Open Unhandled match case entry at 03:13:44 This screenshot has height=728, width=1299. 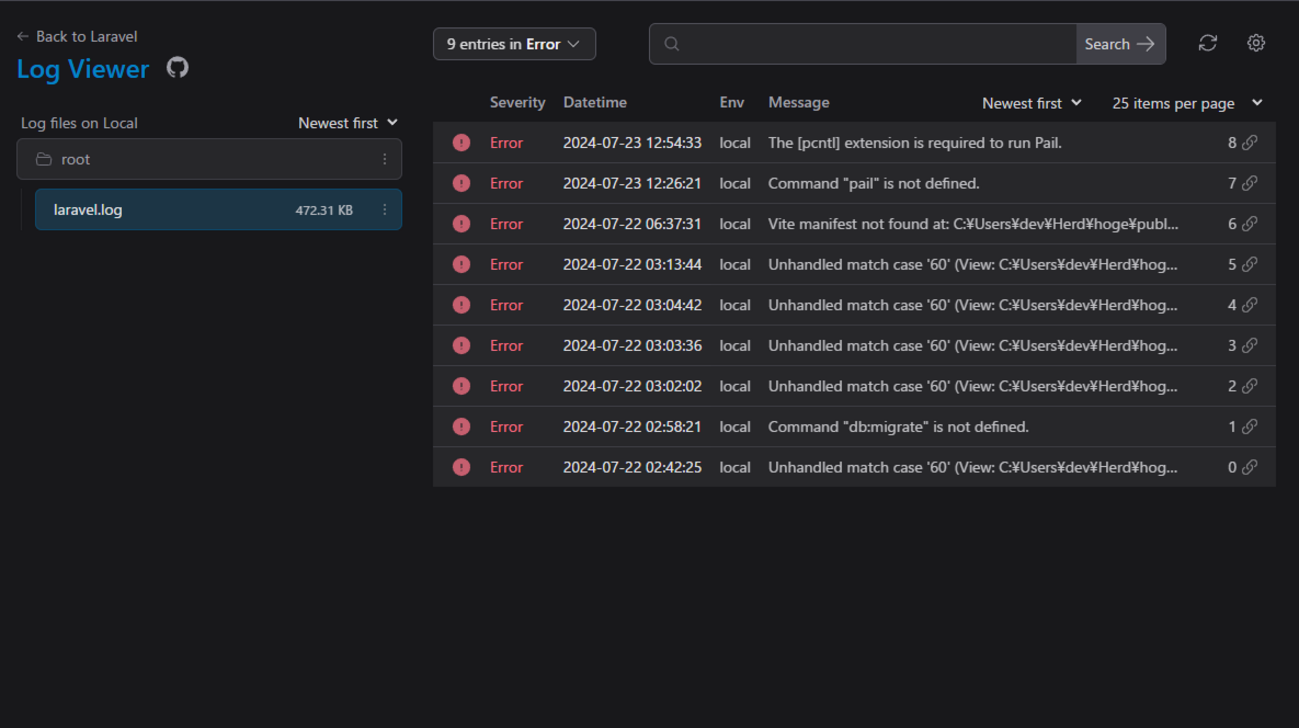854,264
